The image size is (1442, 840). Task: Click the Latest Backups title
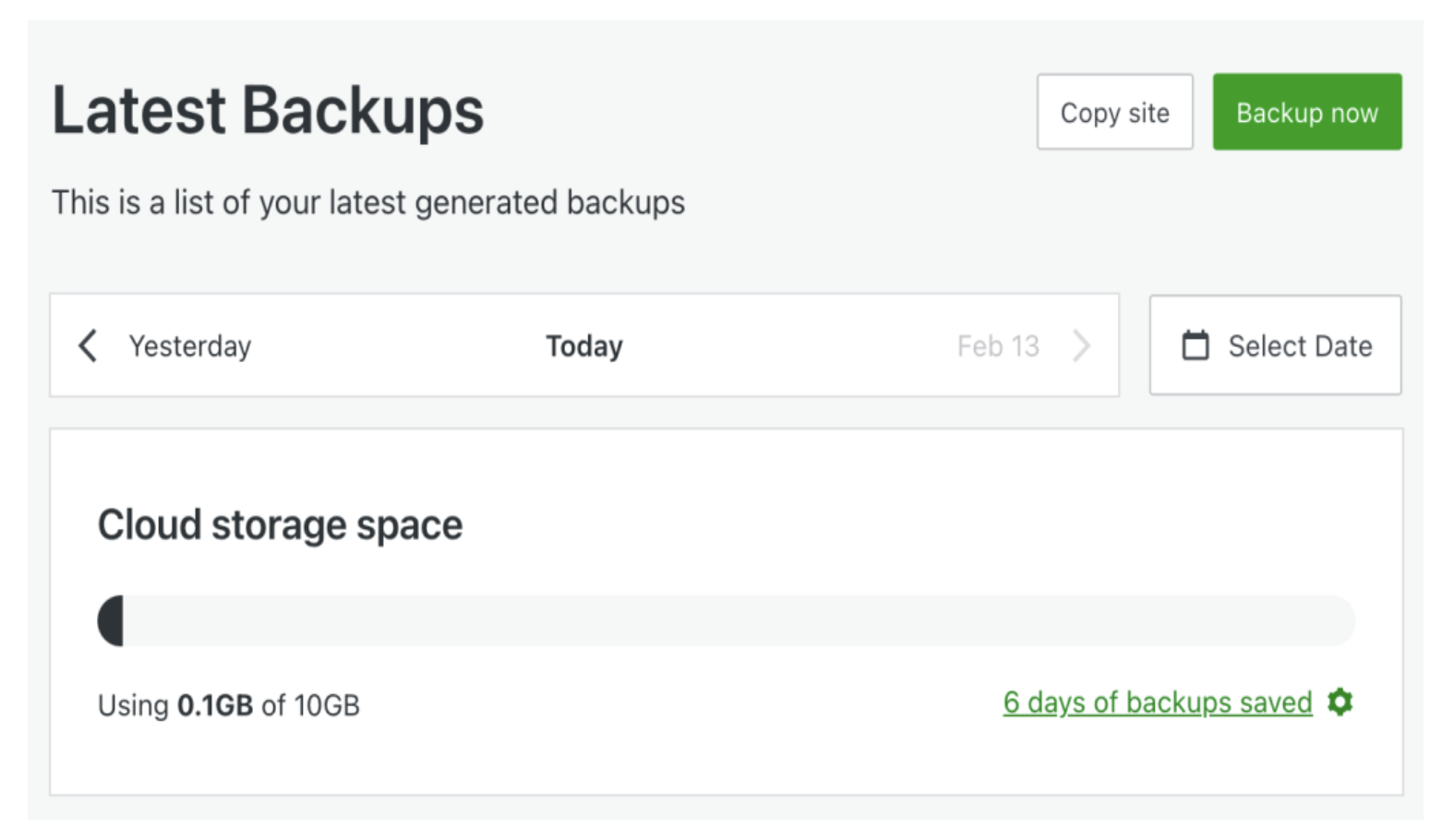point(267,109)
